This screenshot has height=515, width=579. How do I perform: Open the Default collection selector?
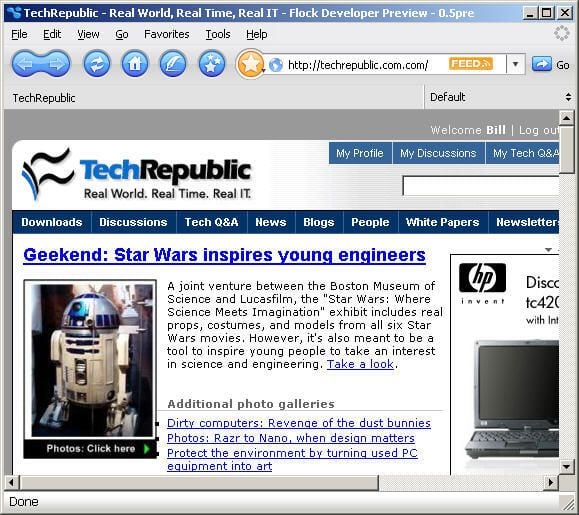coord(500,97)
